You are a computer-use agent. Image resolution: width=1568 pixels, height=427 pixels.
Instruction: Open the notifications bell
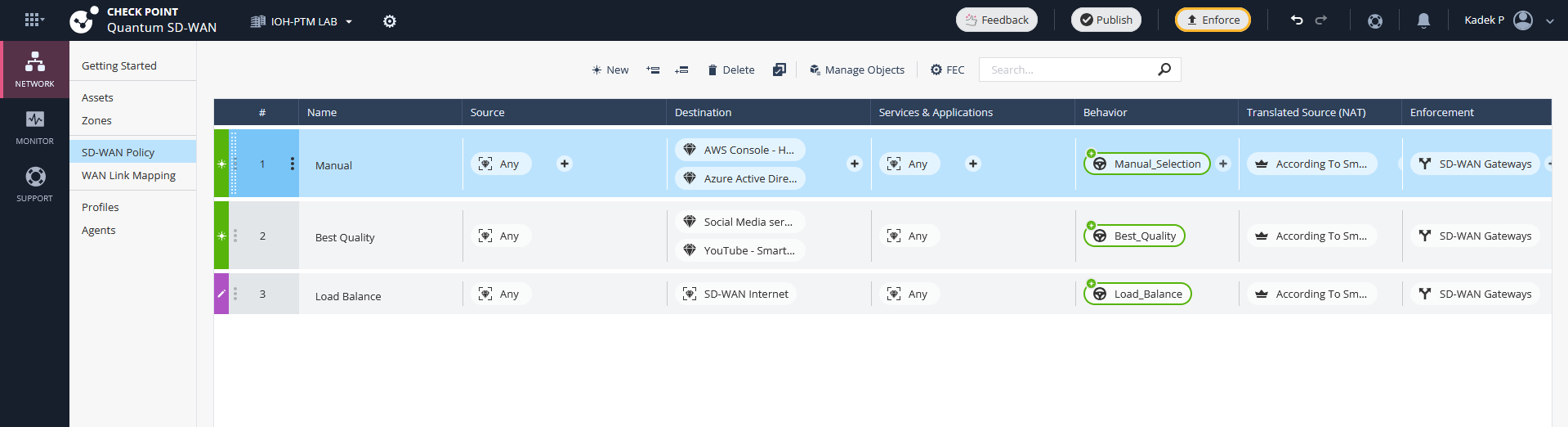click(1423, 20)
